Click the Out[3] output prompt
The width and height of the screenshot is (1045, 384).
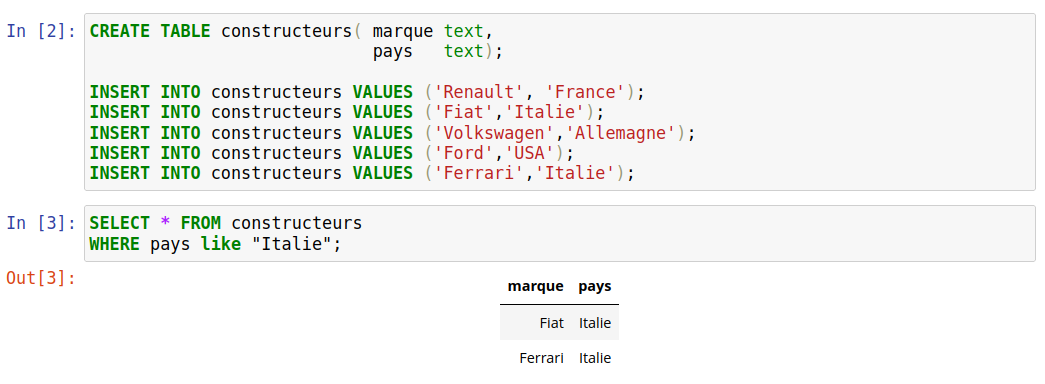point(41,277)
